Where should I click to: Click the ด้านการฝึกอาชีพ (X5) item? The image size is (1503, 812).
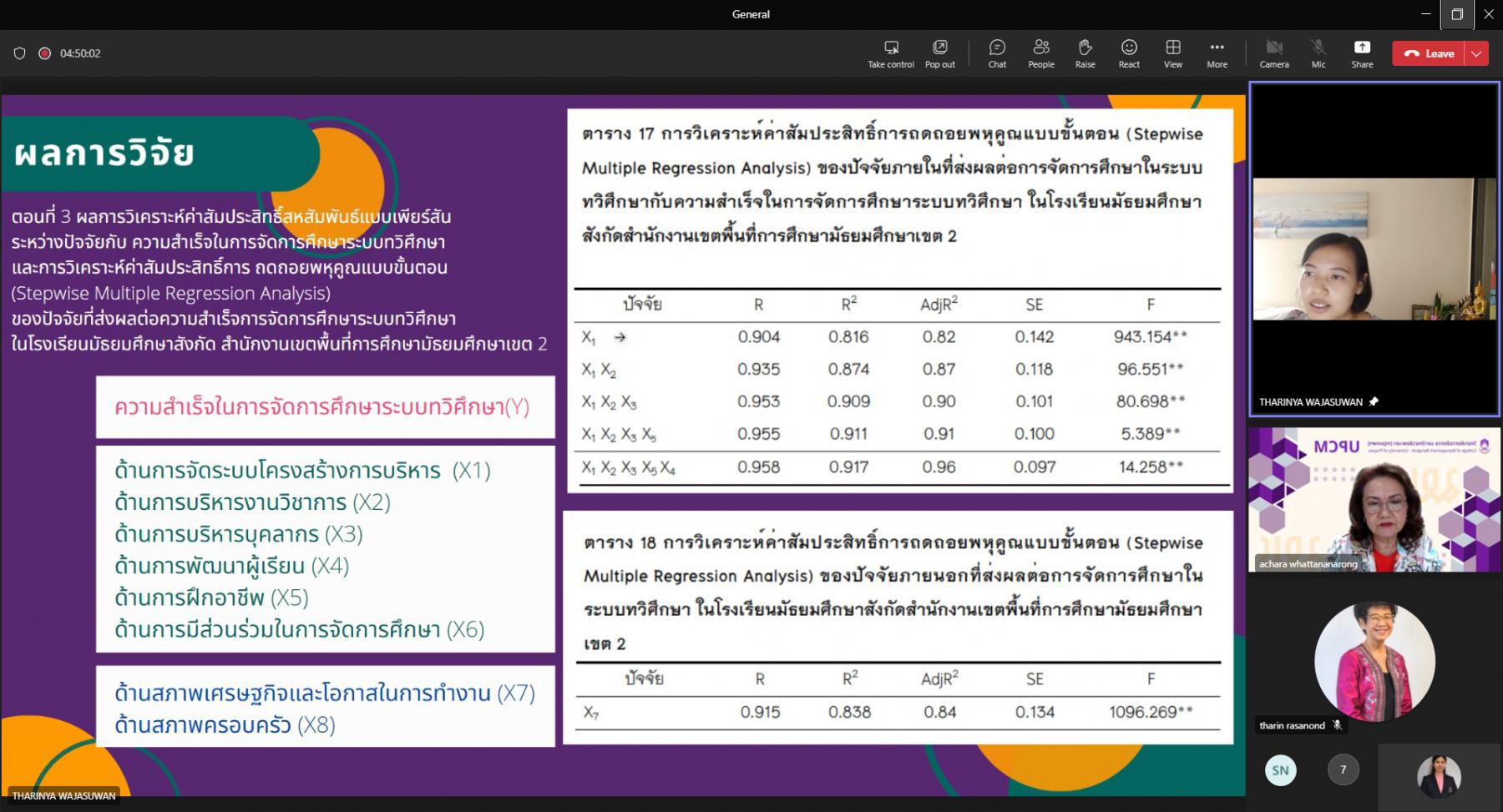tap(211, 598)
